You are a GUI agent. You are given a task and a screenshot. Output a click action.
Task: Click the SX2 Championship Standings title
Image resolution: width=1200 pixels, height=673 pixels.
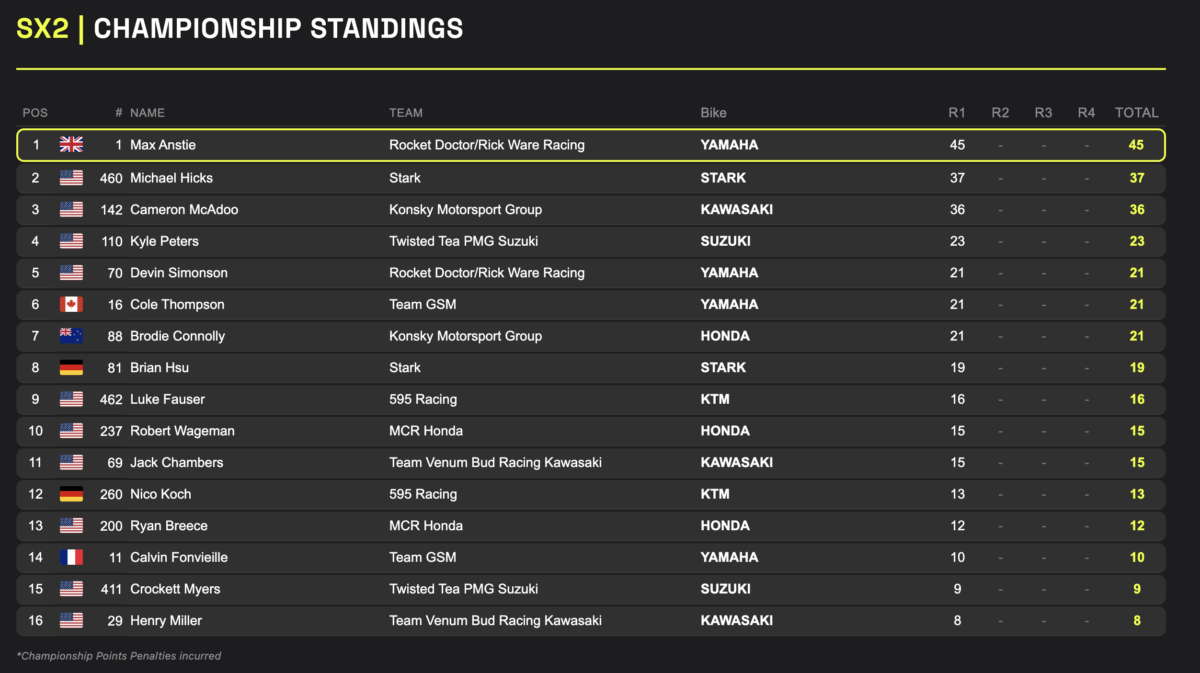click(x=240, y=28)
